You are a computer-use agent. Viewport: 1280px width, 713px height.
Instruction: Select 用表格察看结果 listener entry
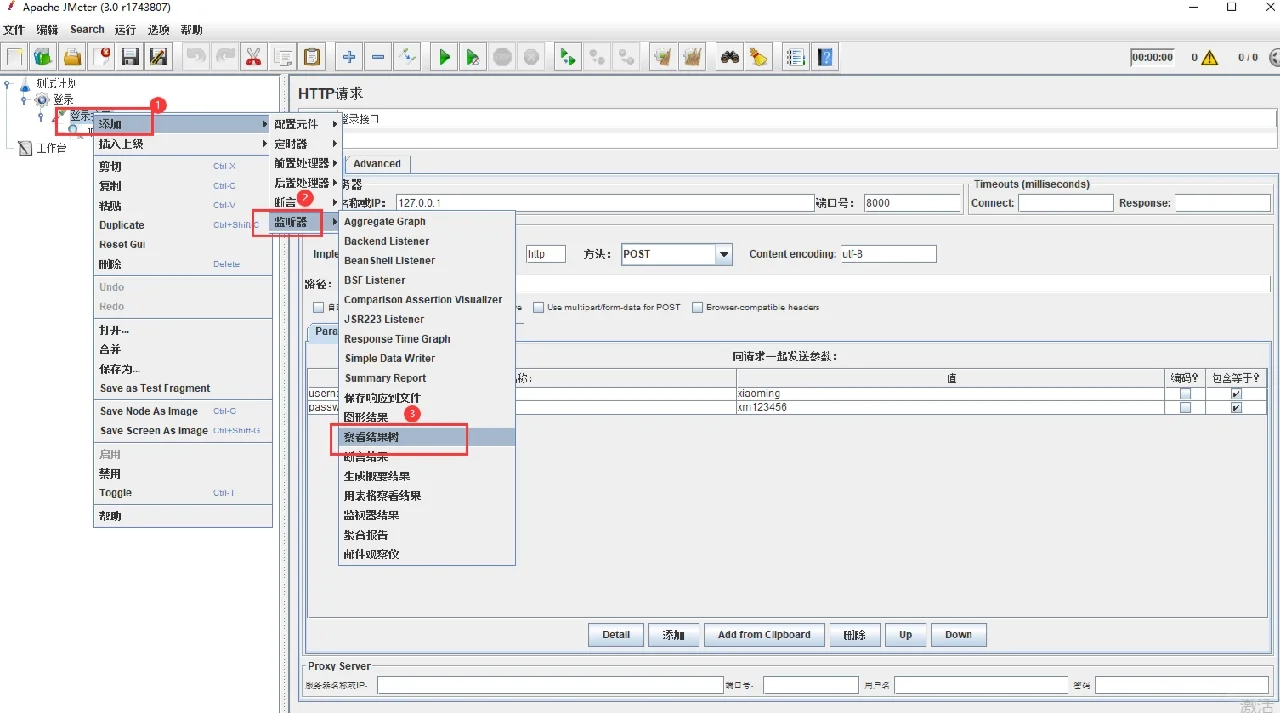(427, 496)
